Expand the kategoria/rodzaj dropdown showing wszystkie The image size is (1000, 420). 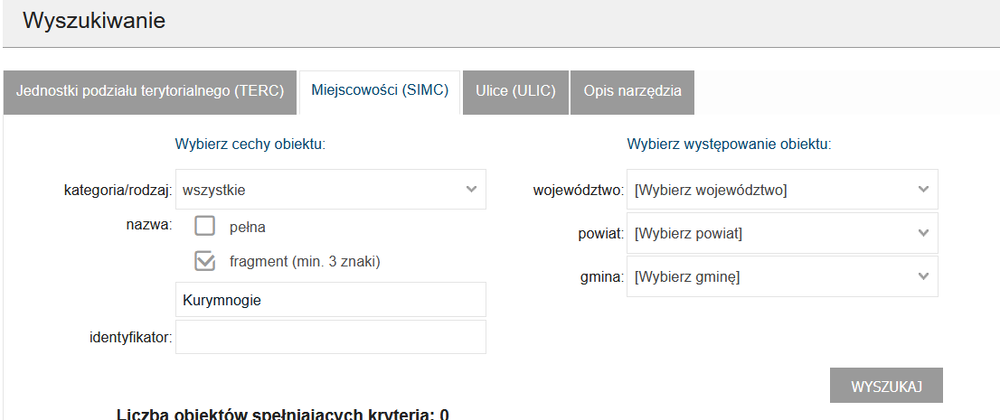pos(330,189)
